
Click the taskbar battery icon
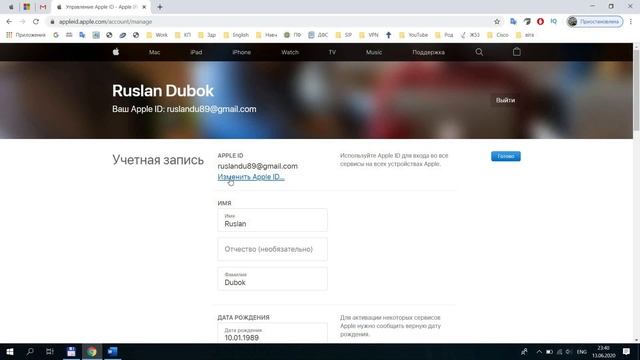[549, 351]
